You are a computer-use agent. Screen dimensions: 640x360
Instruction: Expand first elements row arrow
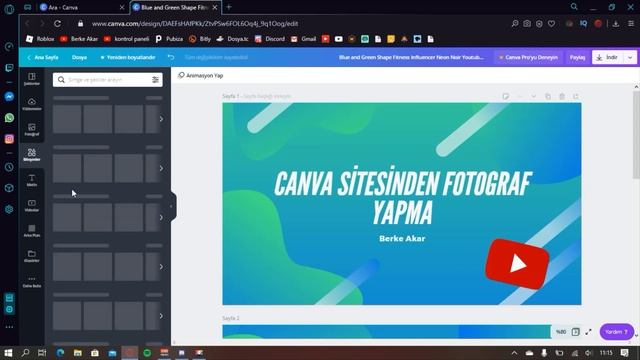pyautogui.click(x=161, y=119)
